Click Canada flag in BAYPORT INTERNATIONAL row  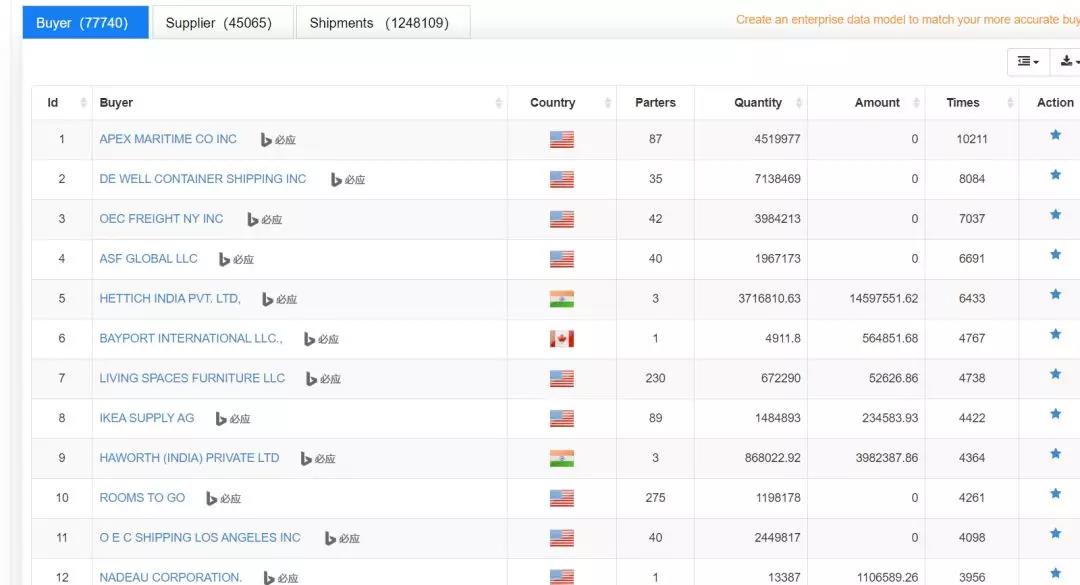(x=561, y=339)
